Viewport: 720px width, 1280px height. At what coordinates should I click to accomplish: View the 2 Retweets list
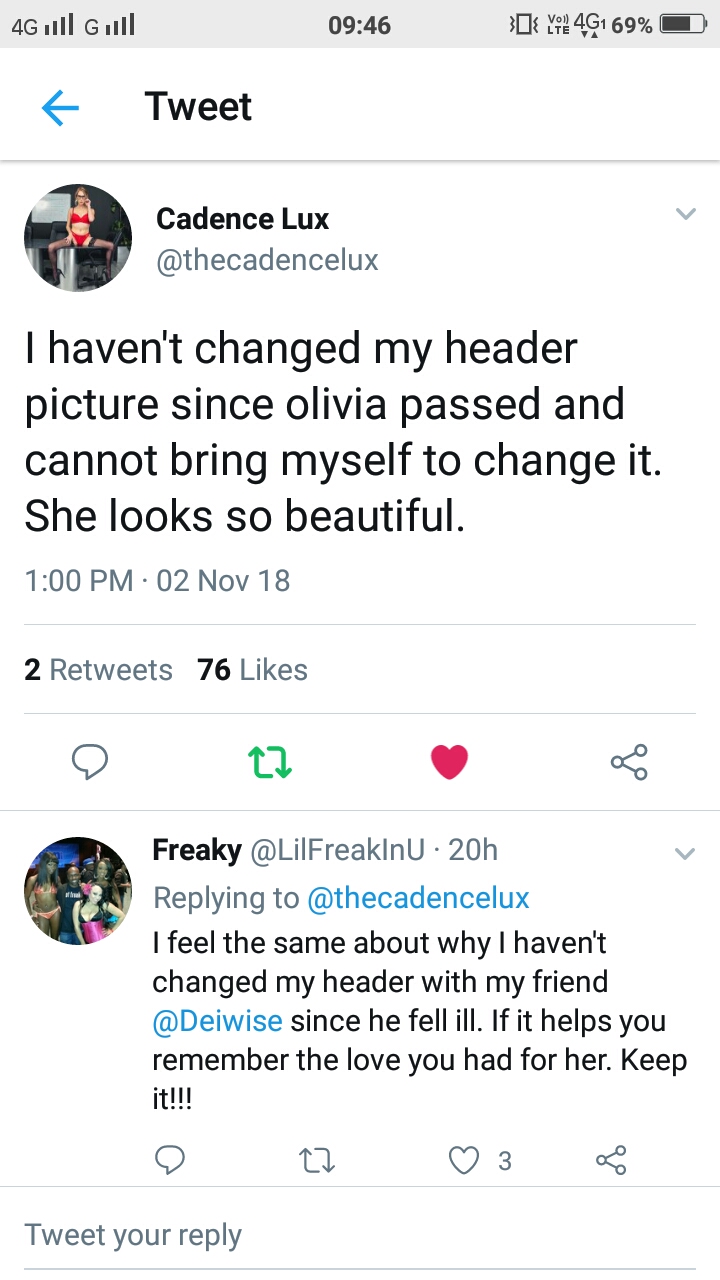click(x=98, y=669)
